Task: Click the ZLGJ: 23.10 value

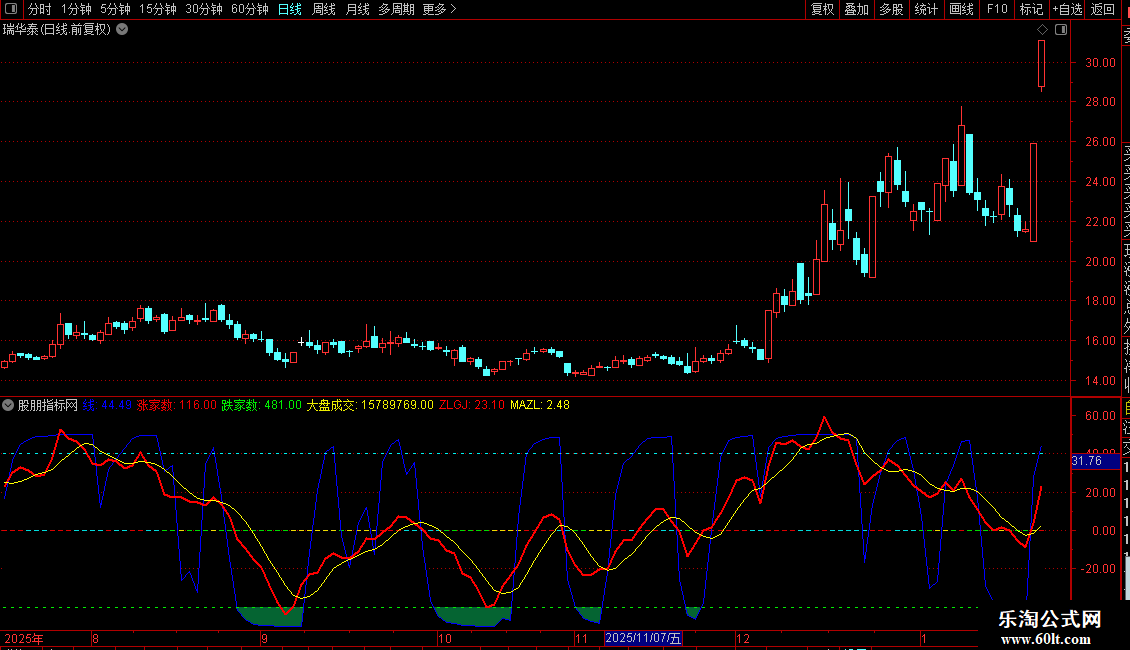Action: click(x=472, y=405)
